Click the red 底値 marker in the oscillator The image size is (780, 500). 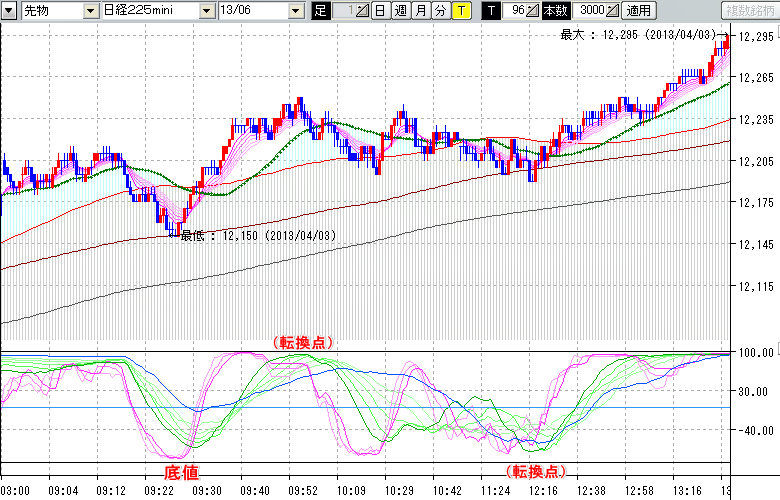(x=180, y=470)
